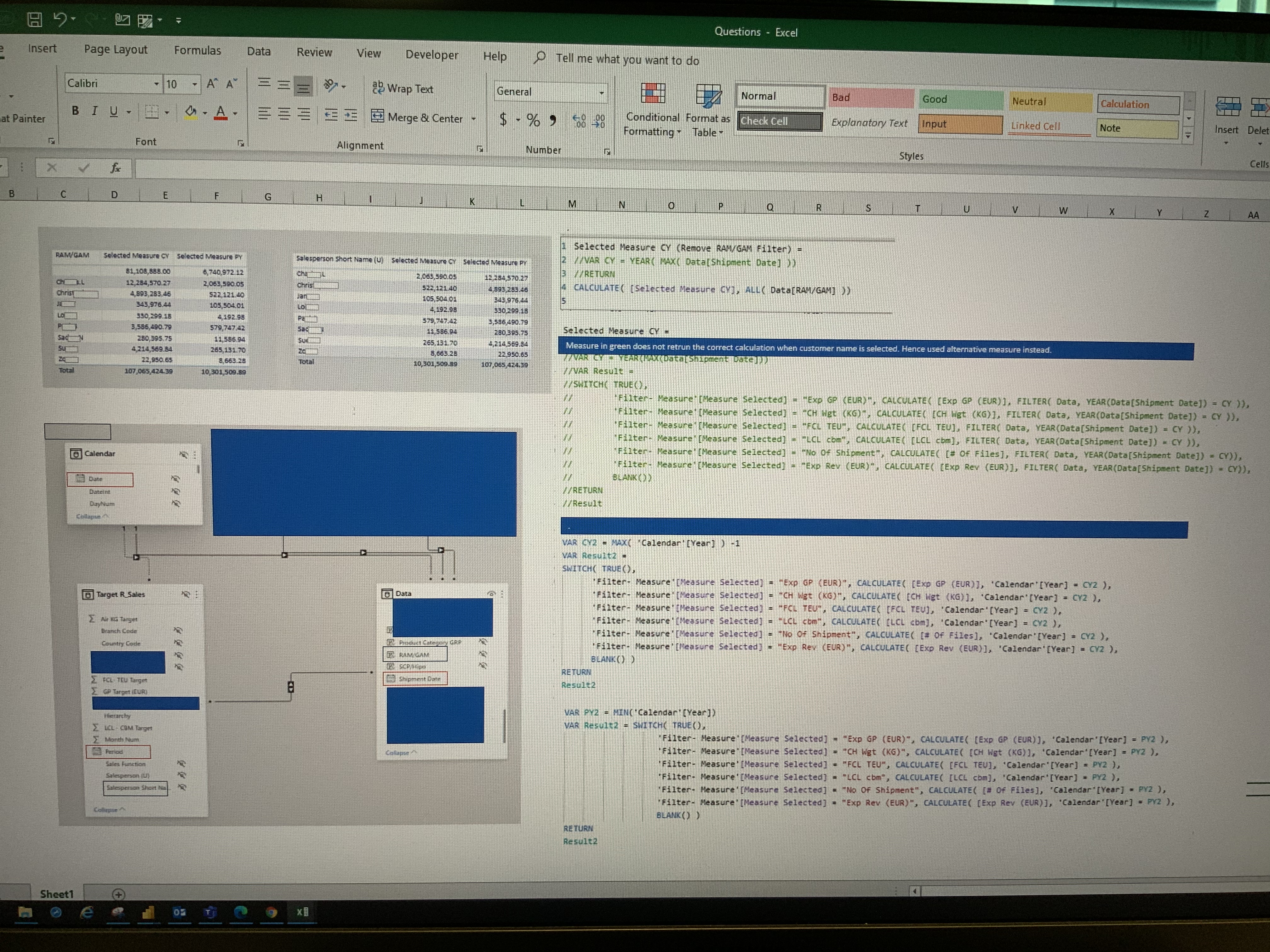Toggle Italic formatting
This screenshot has width=1270, height=952.
point(94,111)
